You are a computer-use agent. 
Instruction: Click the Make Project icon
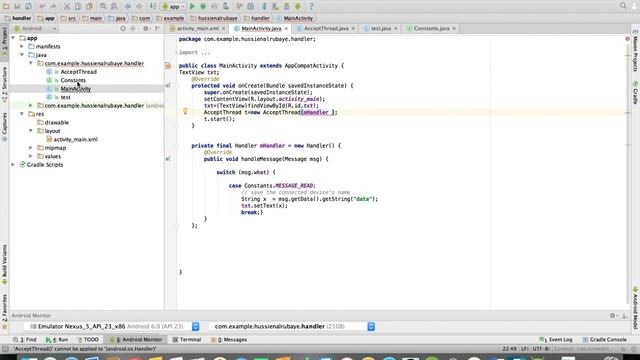coord(153,6)
